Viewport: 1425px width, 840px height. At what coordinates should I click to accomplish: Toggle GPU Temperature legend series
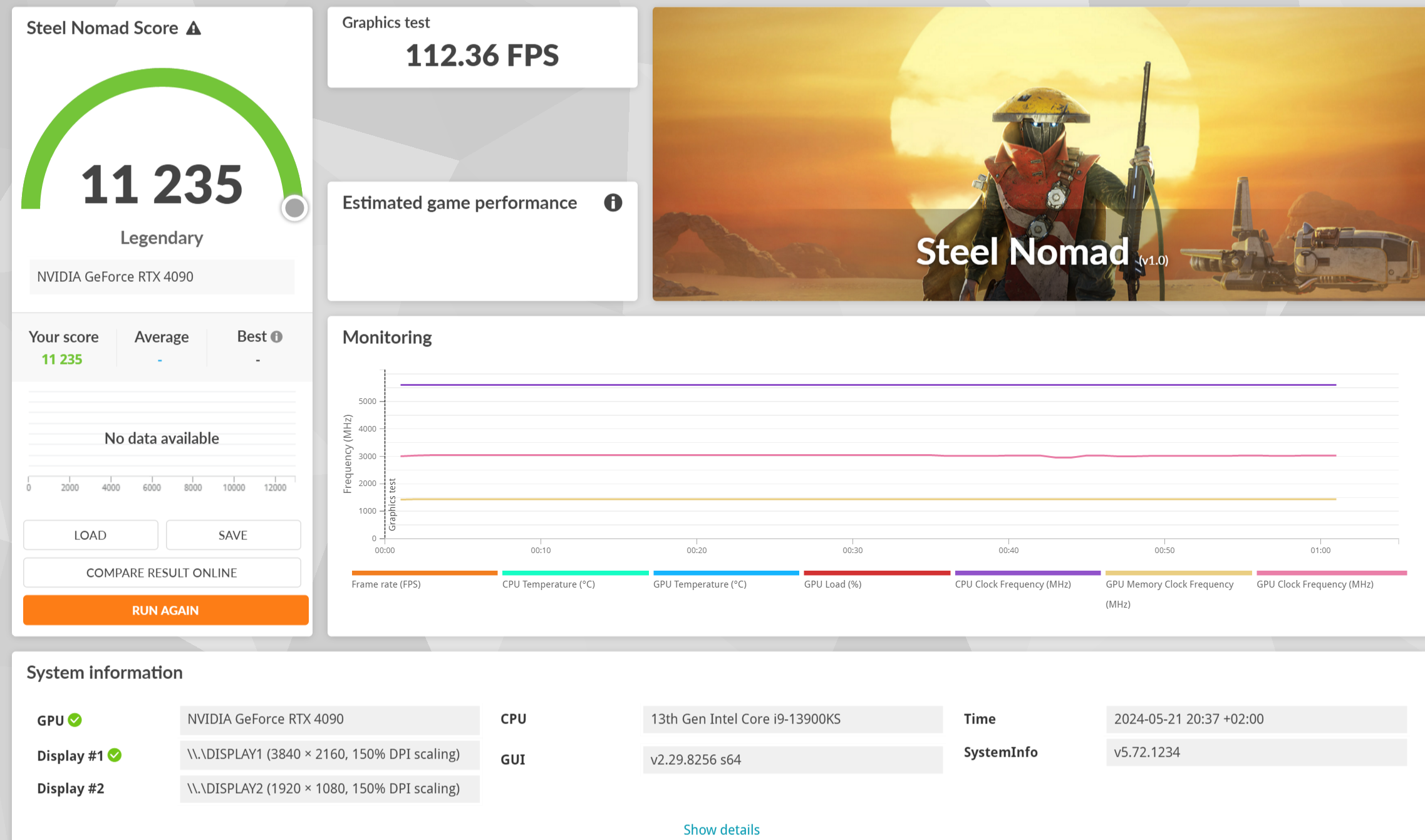click(x=700, y=584)
